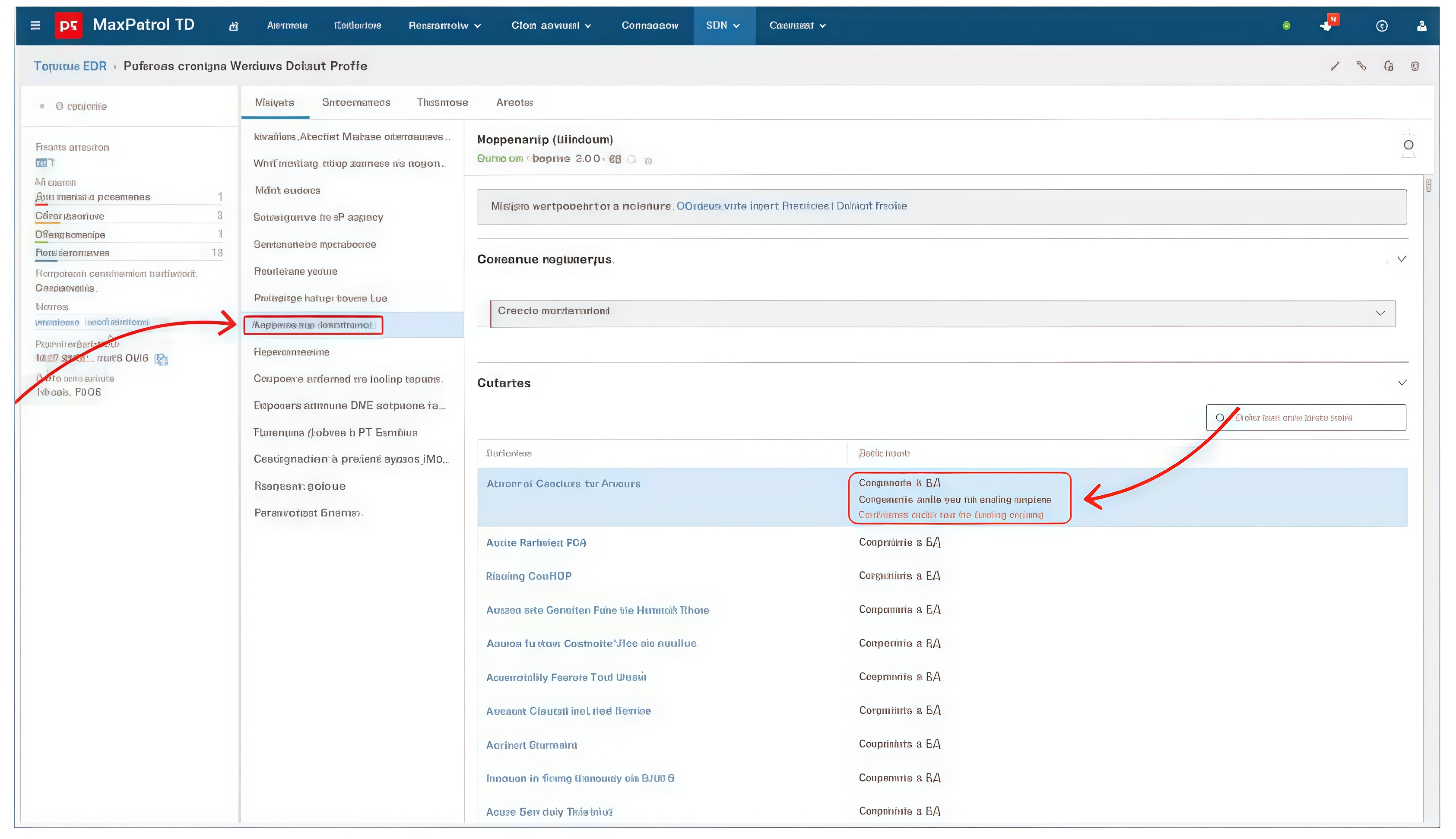
Task: Collapse the Cutartes section chevron
Action: (1402, 383)
